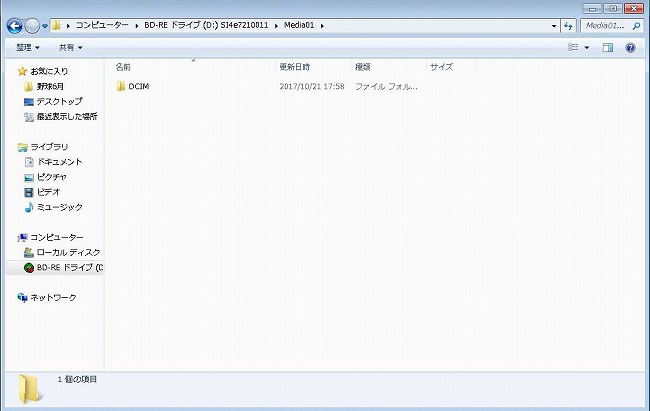
Task: Open the 整理 menu
Action: click(25, 47)
